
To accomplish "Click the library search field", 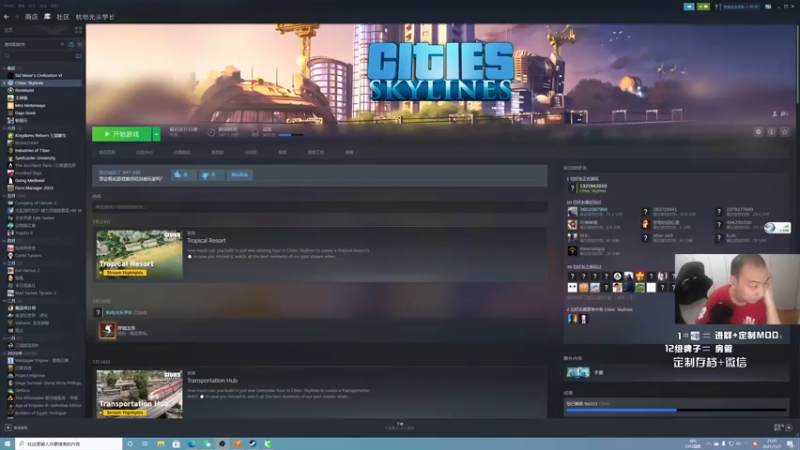I will pyautogui.click(x=38, y=56).
